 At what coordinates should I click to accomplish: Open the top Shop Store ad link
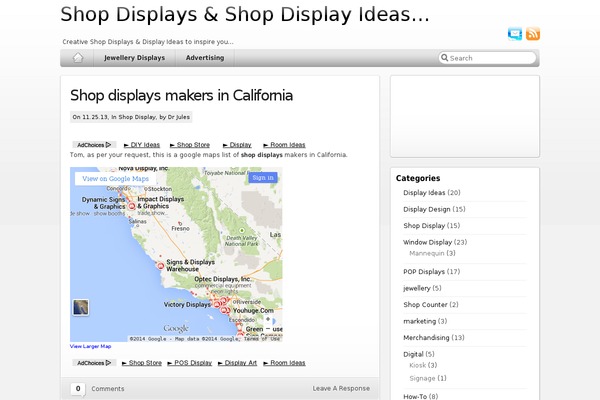[x=190, y=145]
